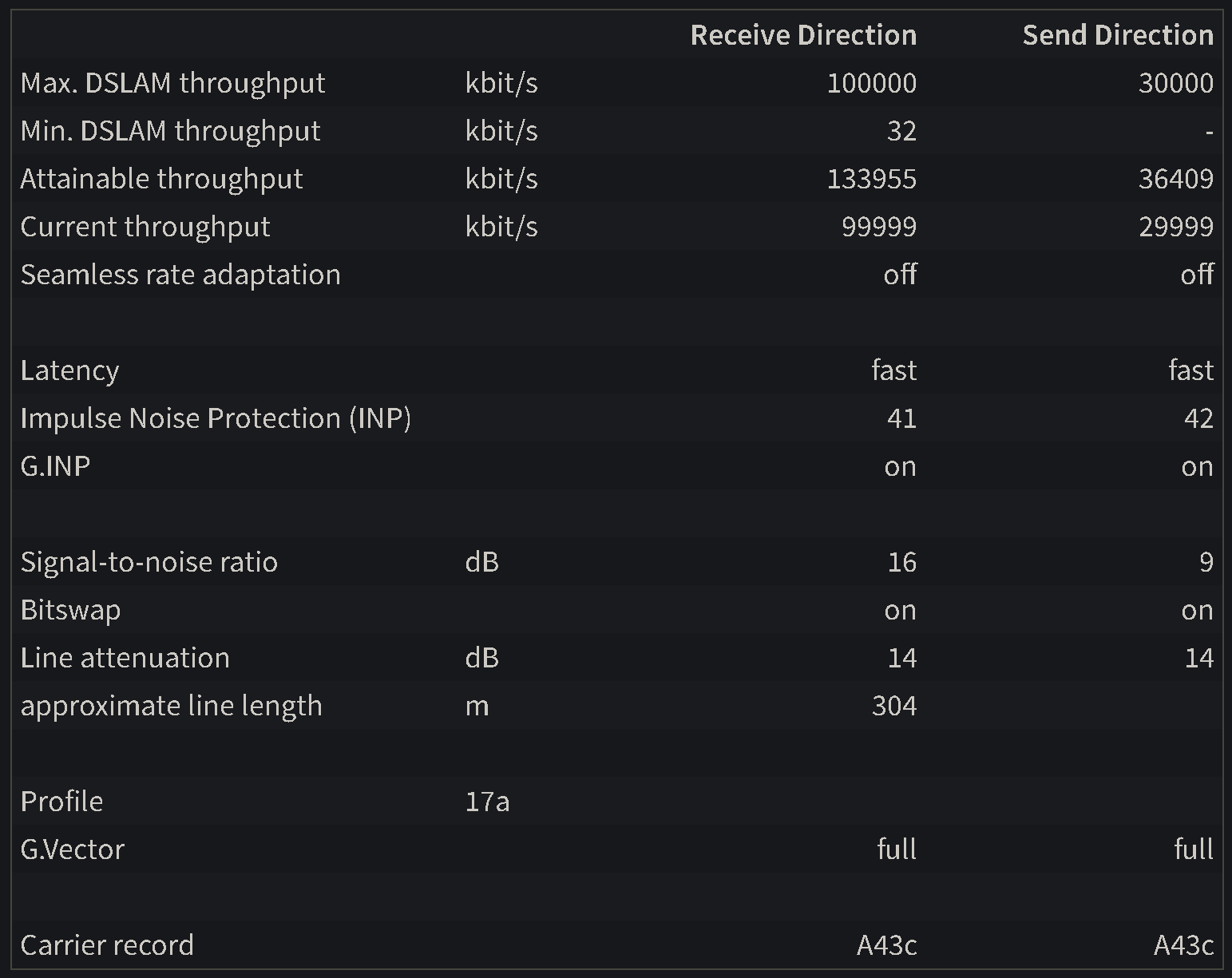Select the Signal-to-noise ratio label

coord(149,562)
